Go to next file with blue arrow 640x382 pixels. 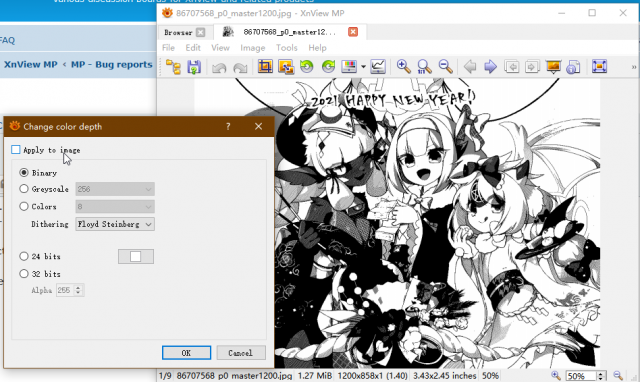pos(490,66)
